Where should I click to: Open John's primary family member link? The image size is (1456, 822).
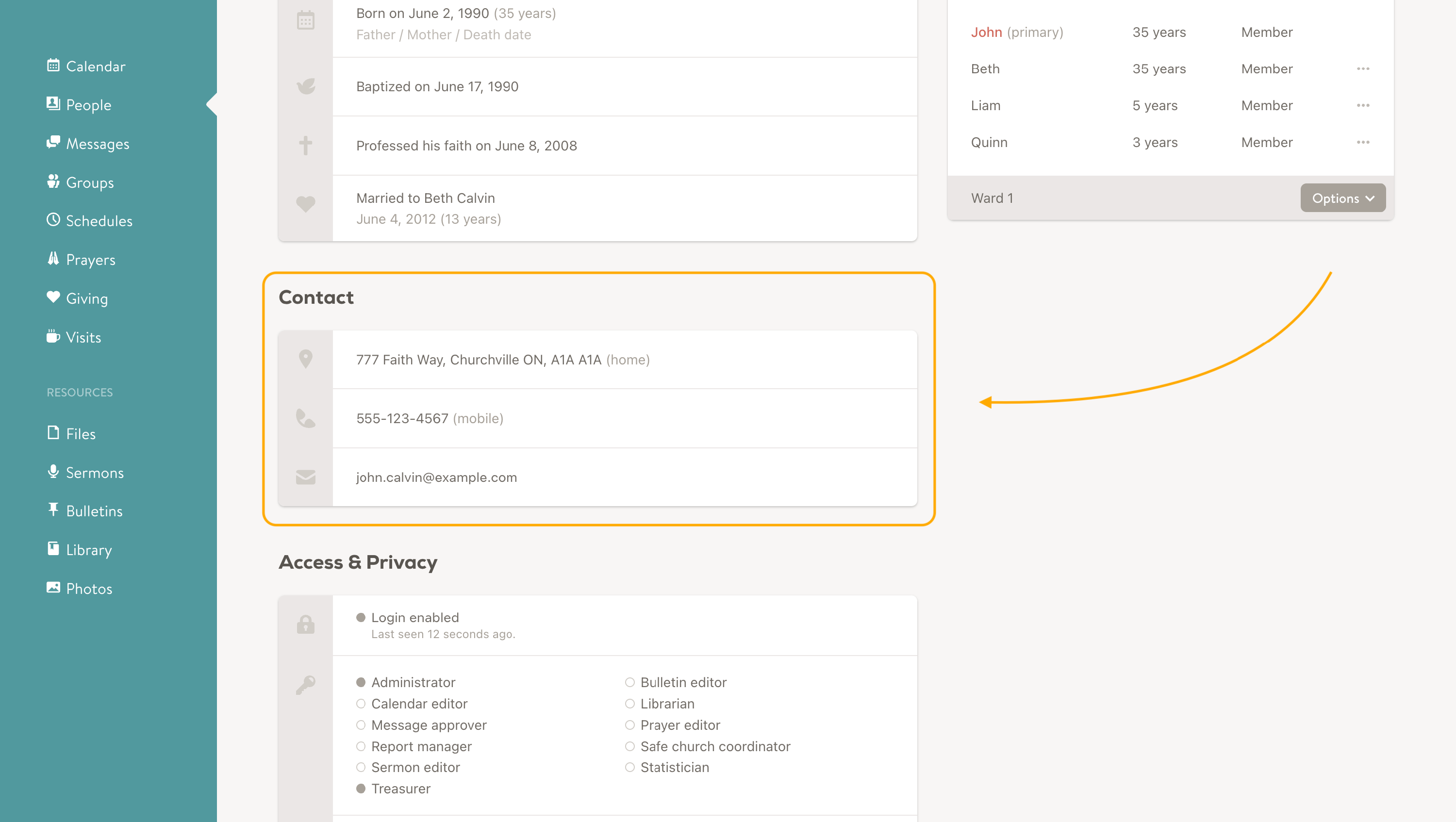pyautogui.click(x=986, y=32)
